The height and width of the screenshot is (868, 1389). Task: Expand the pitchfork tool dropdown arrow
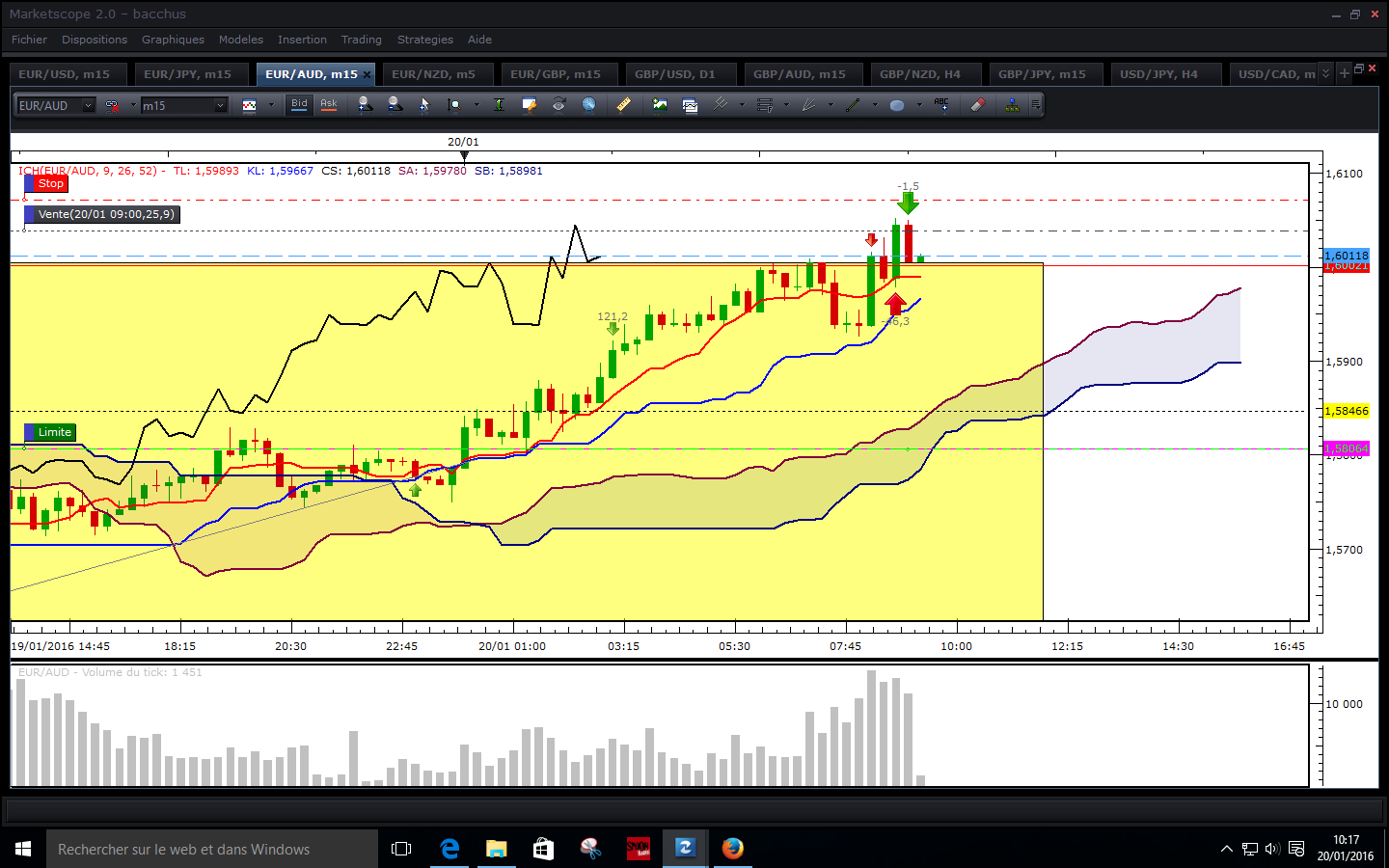(742, 105)
